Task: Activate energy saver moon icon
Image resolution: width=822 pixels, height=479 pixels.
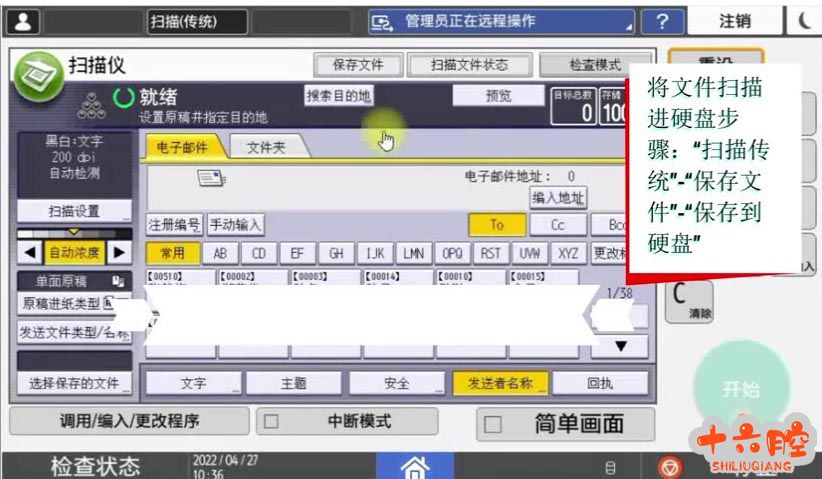Action: 807,21
